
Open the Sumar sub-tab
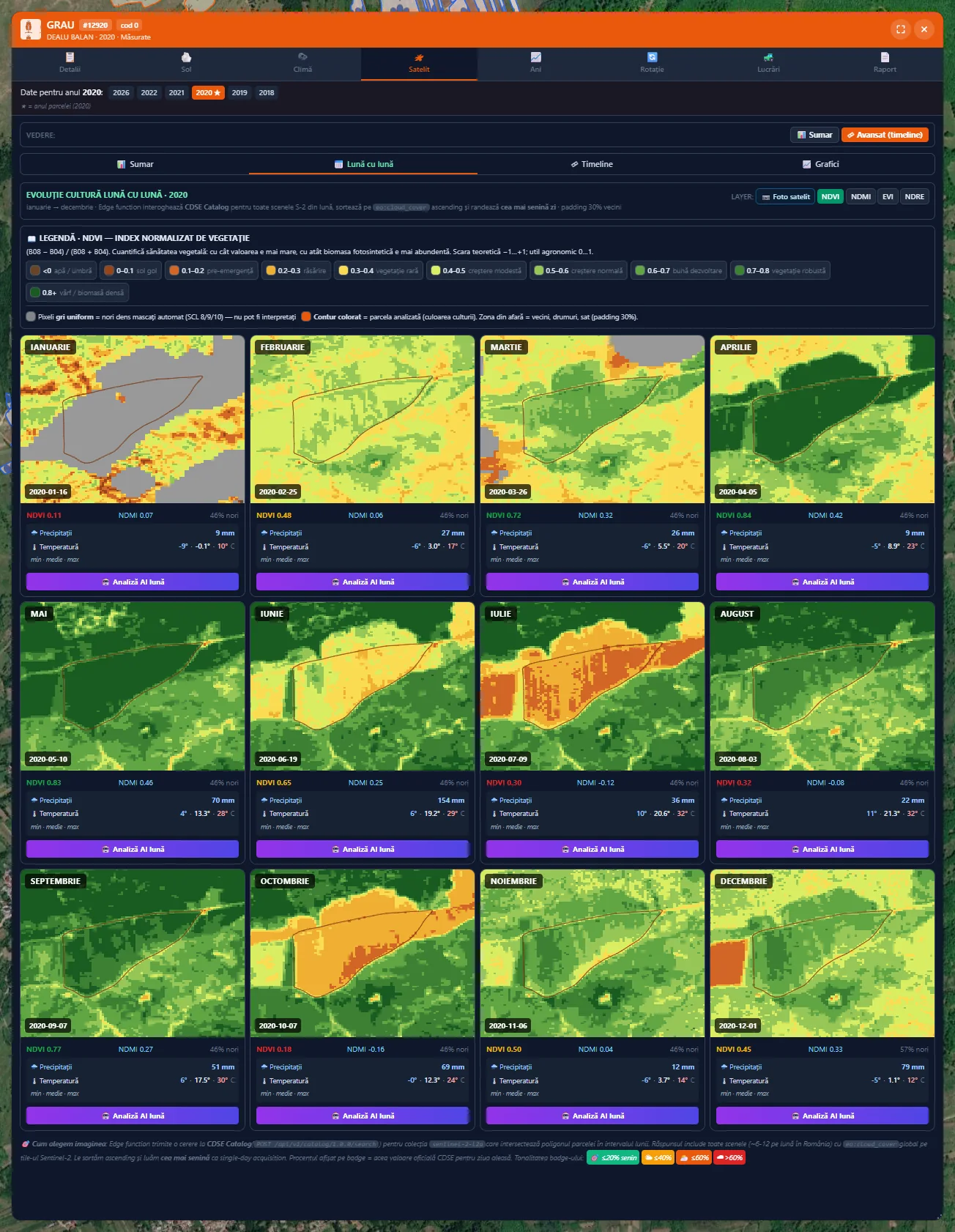pyautogui.click(x=135, y=164)
